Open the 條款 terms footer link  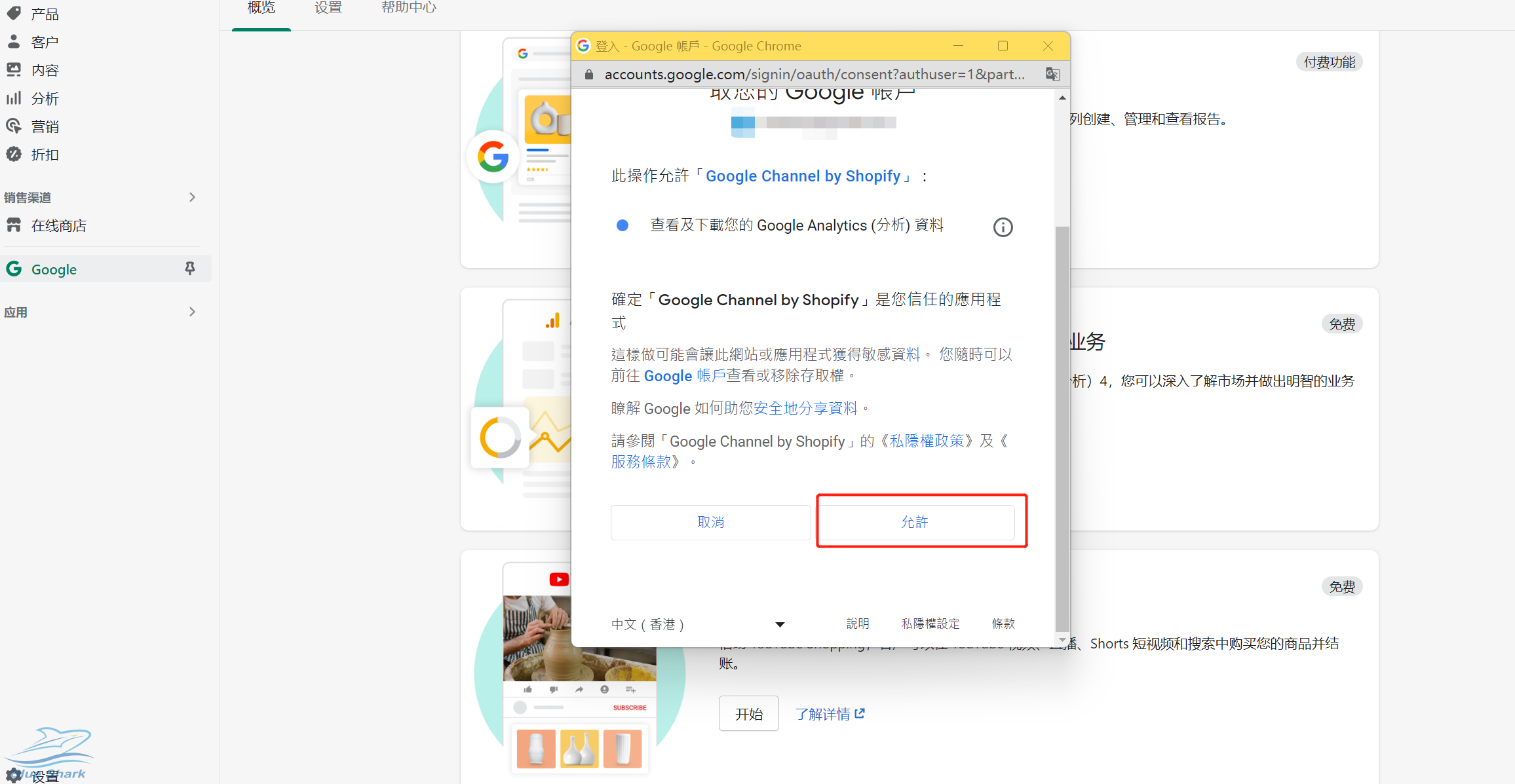tap(1003, 624)
